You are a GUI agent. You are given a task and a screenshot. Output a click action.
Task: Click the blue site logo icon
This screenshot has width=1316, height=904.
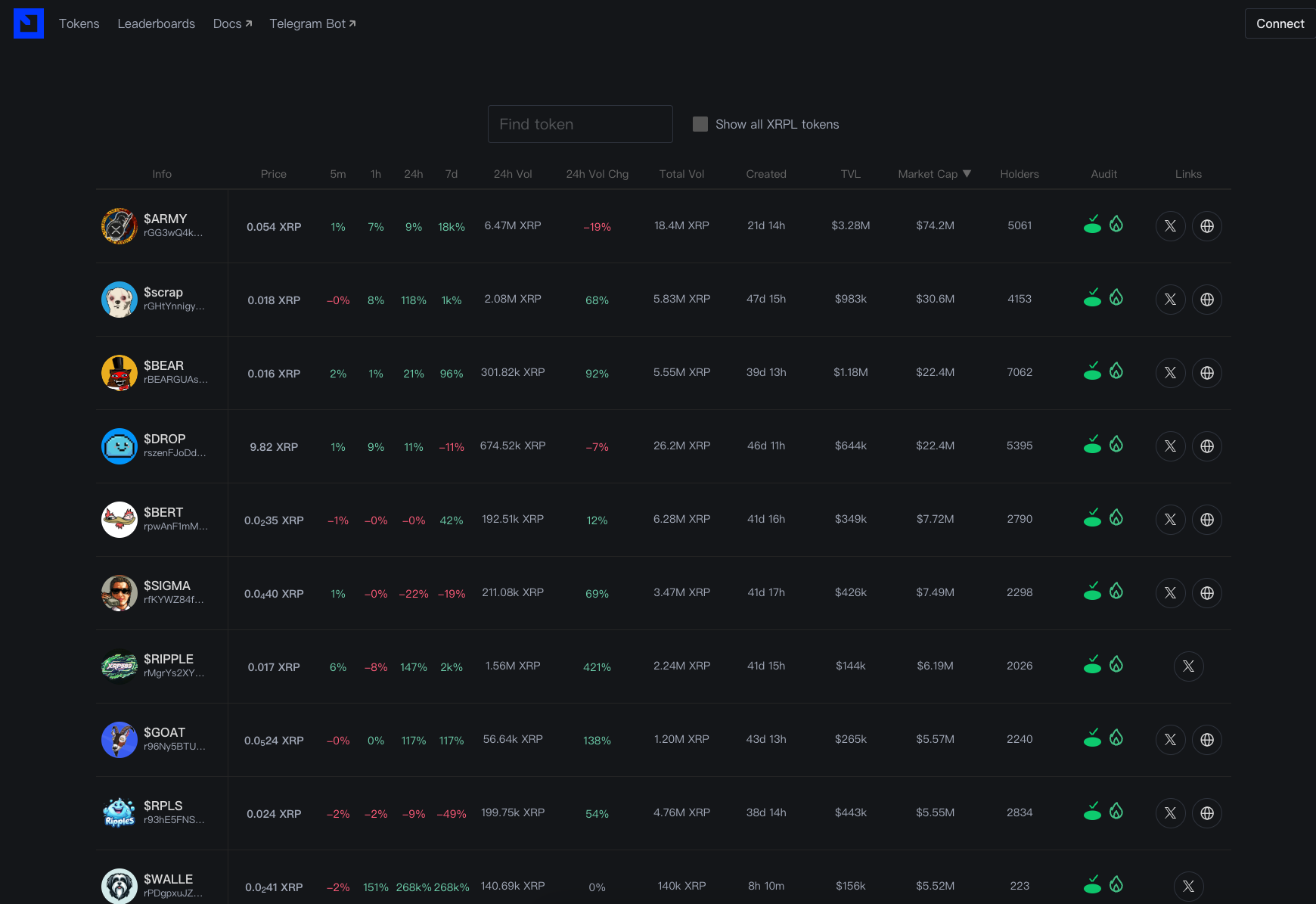pos(29,23)
